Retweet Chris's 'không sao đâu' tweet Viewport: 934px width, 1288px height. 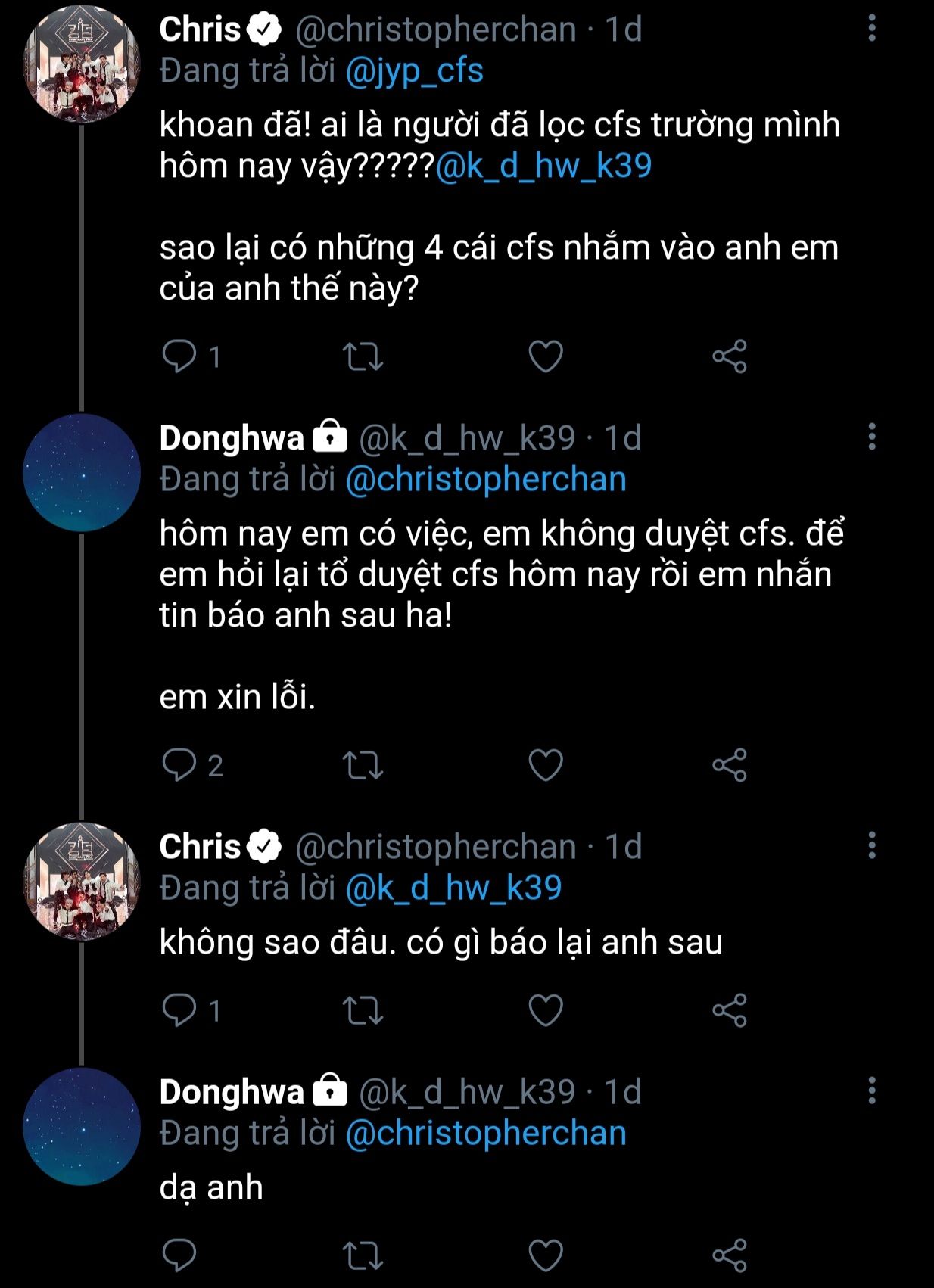pos(363,1010)
